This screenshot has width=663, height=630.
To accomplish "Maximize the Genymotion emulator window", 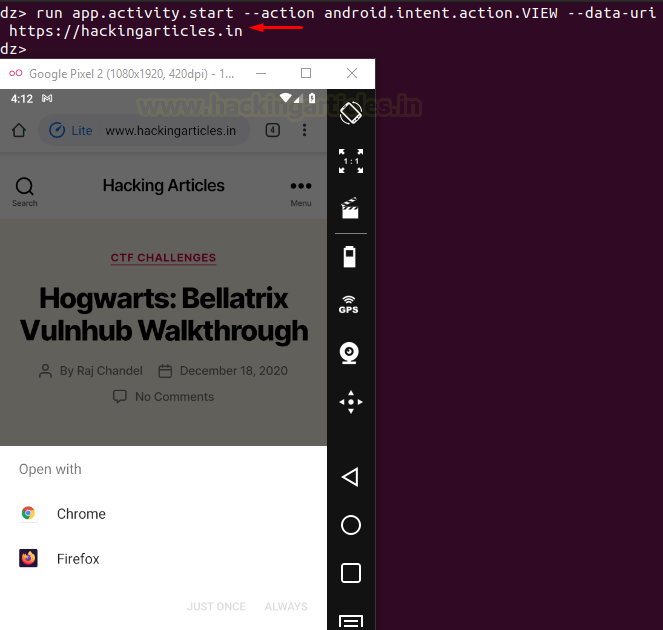I will click(306, 73).
